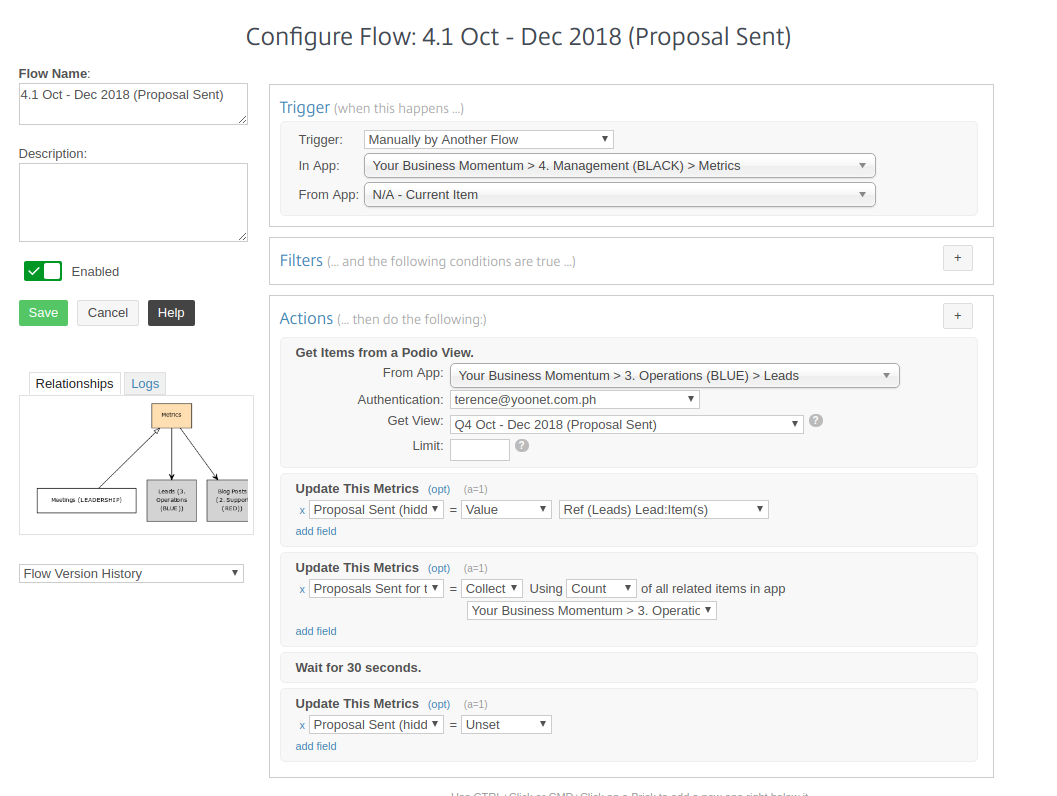1057x796 pixels.
Task: Toggle the Enabled switch off
Action: [x=43, y=271]
